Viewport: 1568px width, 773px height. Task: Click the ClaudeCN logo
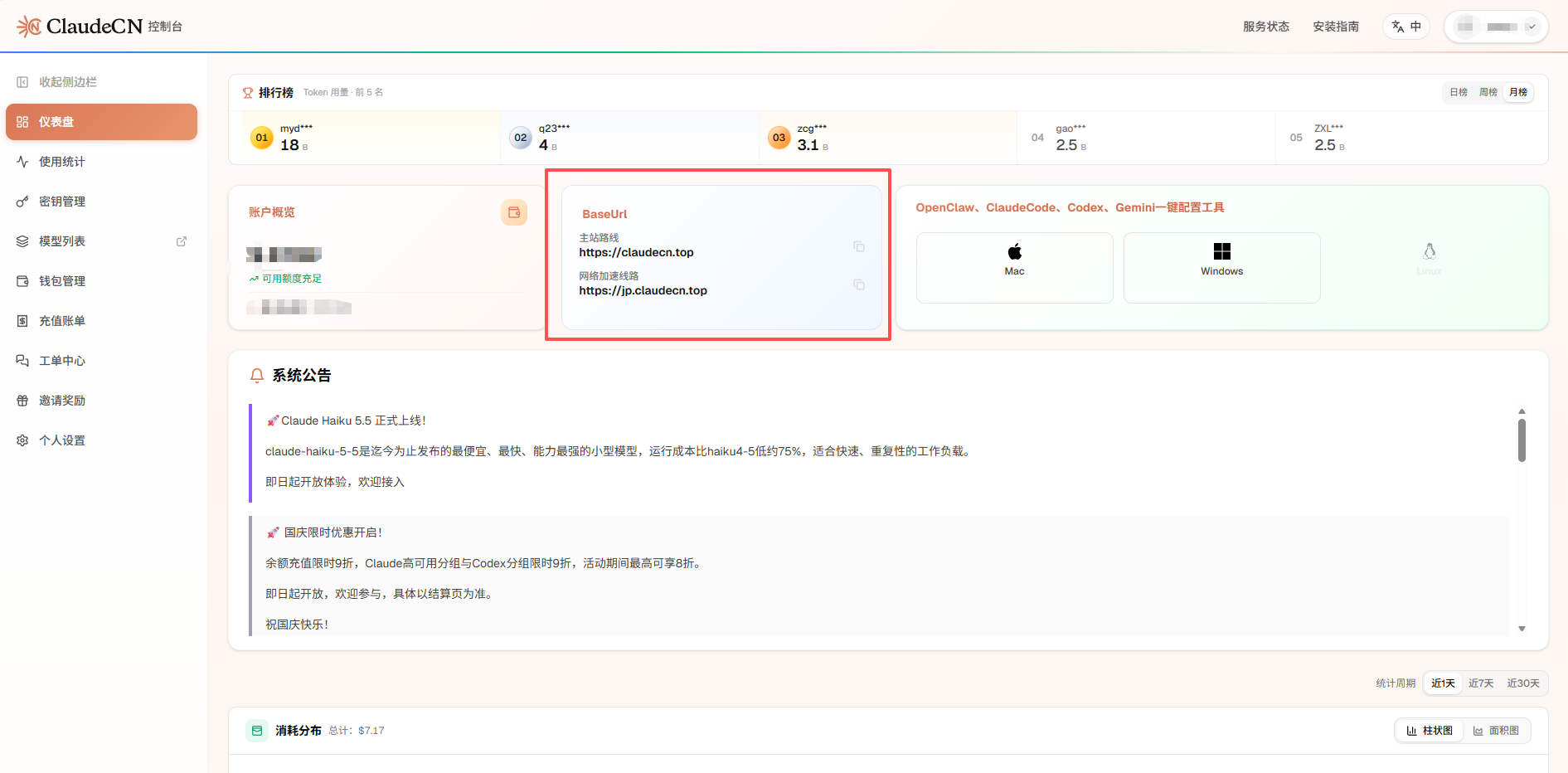click(80, 27)
